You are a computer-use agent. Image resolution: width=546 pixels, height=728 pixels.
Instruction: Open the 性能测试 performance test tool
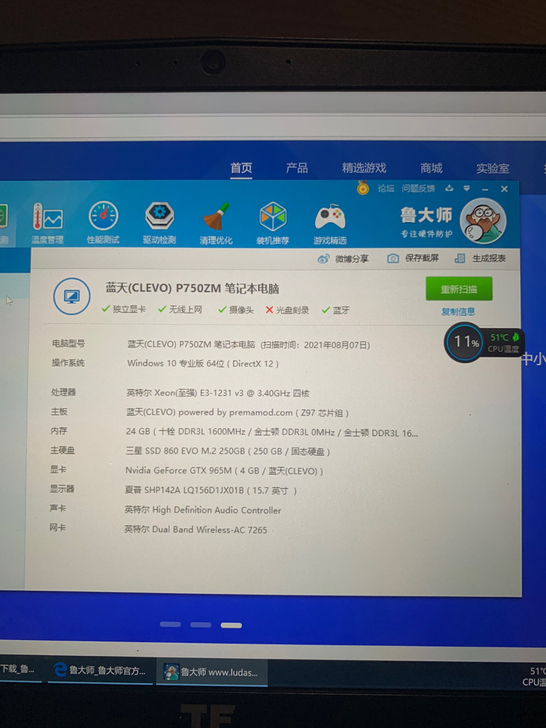pyautogui.click(x=103, y=223)
